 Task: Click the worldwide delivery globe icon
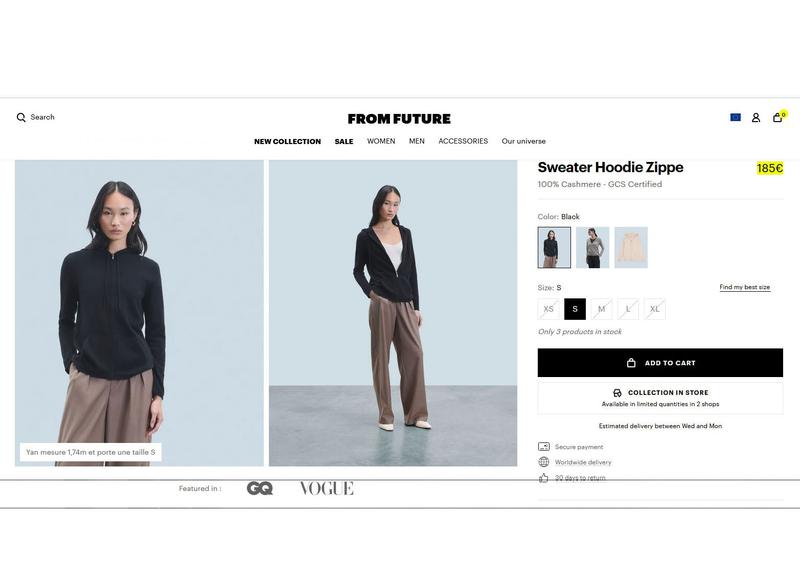pyautogui.click(x=544, y=462)
